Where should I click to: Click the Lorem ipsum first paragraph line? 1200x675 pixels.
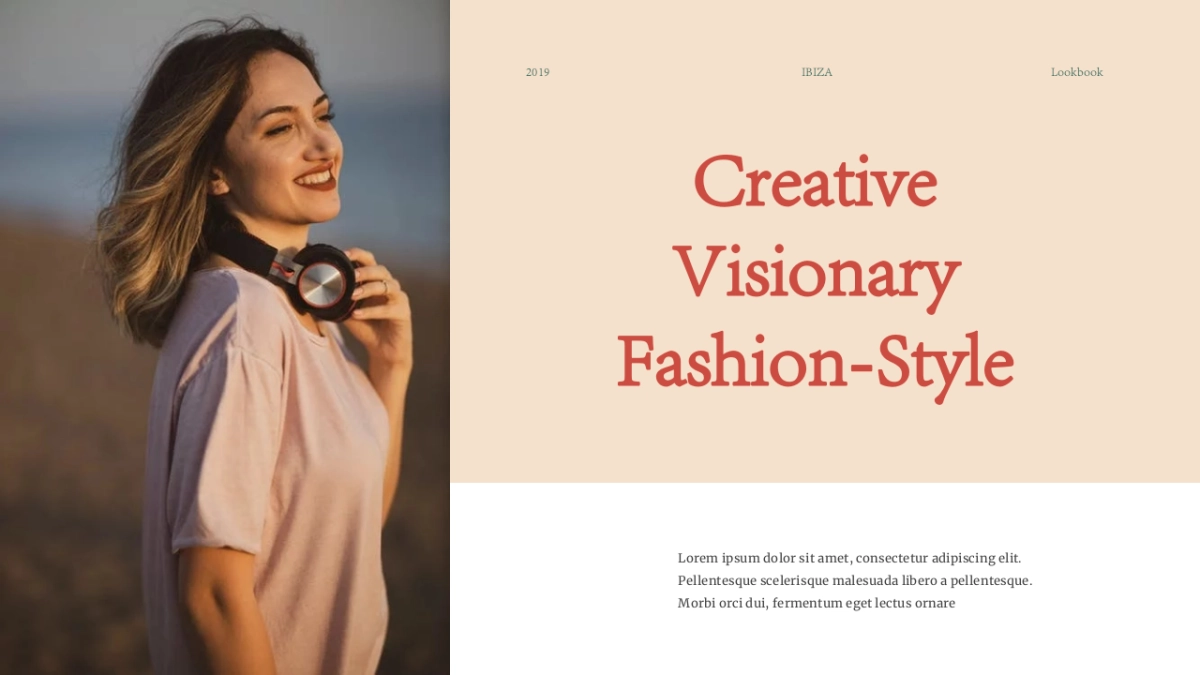(849, 558)
